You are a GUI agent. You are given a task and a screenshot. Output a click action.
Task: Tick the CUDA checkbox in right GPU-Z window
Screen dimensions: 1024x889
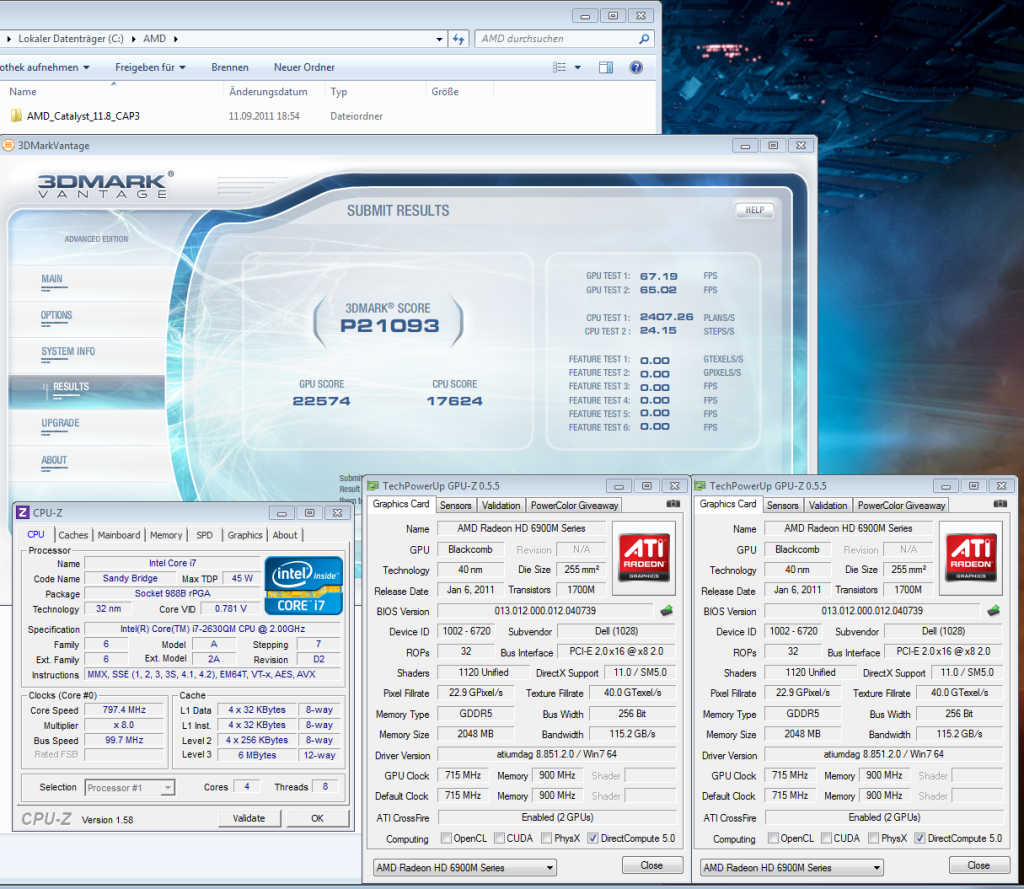(825, 838)
